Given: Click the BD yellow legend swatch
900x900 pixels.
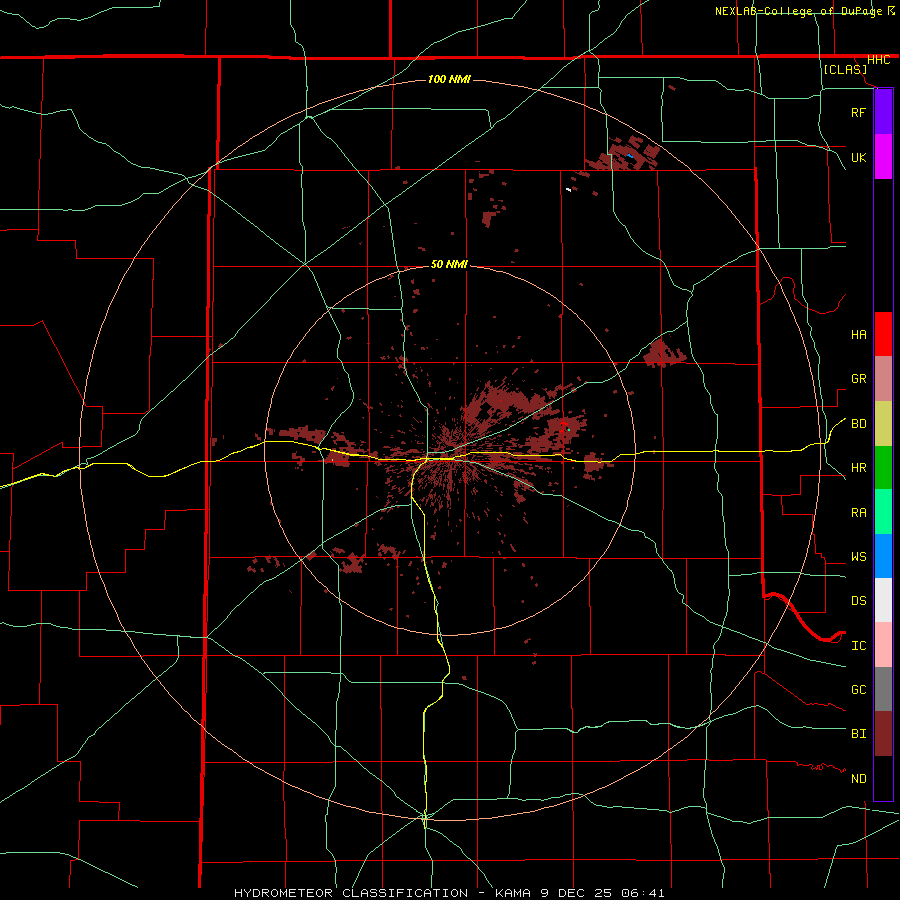Looking at the screenshot, I should pos(883,424).
